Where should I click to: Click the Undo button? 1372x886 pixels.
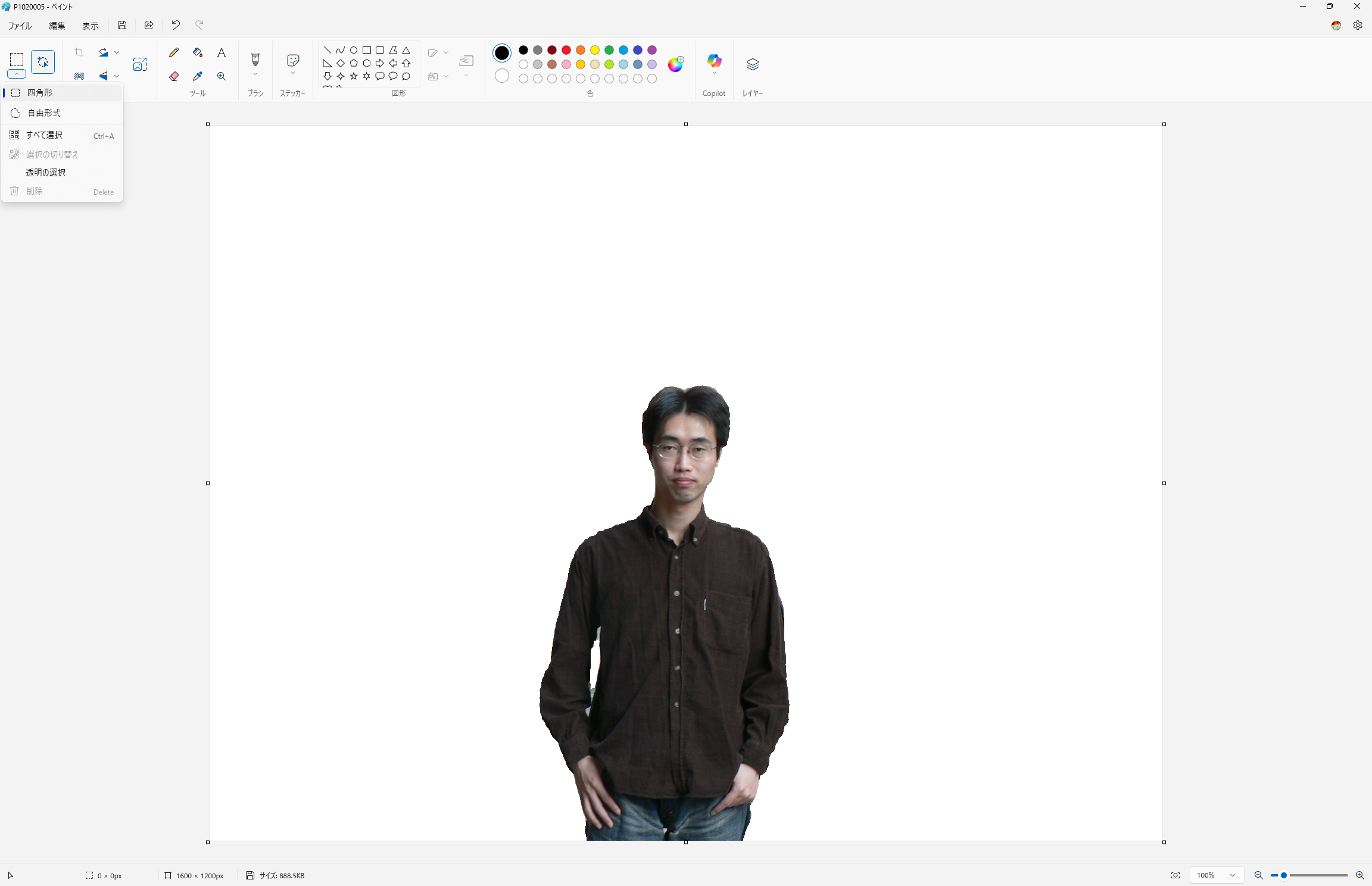pyautogui.click(x=174, y=25)
